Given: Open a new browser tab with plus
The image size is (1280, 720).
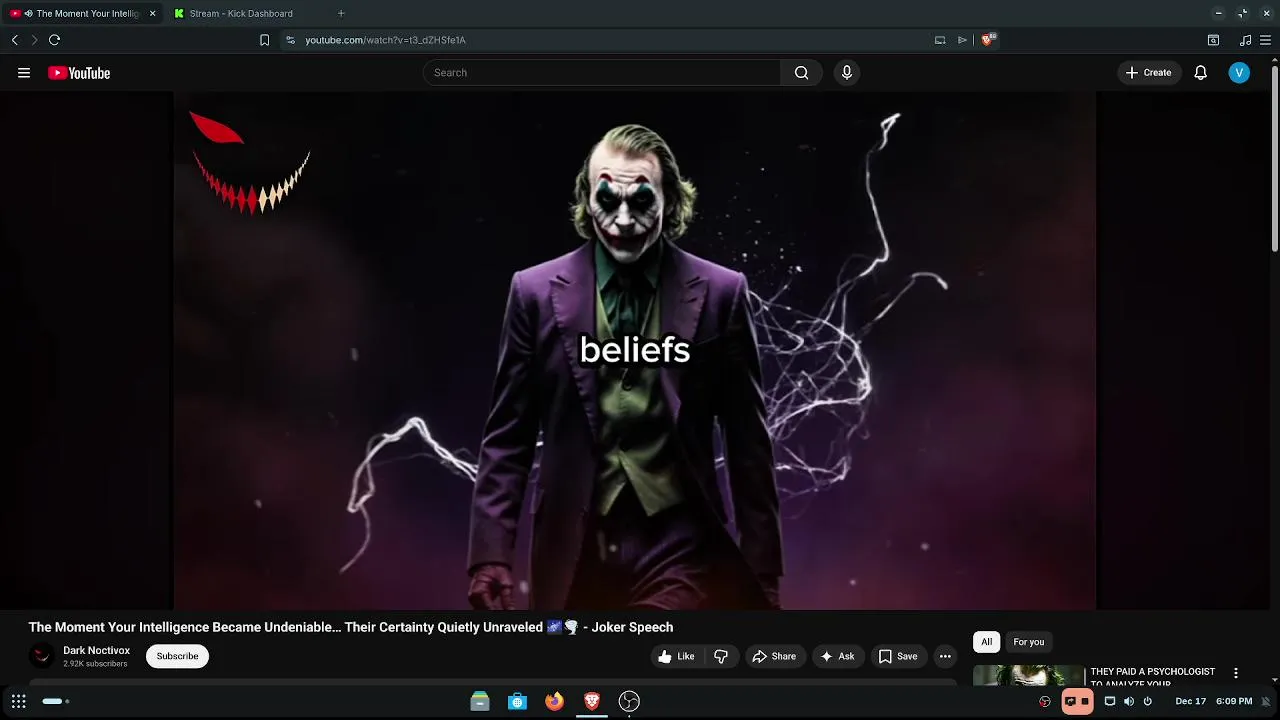Looking at the screenshot, I should coord(341,14).
